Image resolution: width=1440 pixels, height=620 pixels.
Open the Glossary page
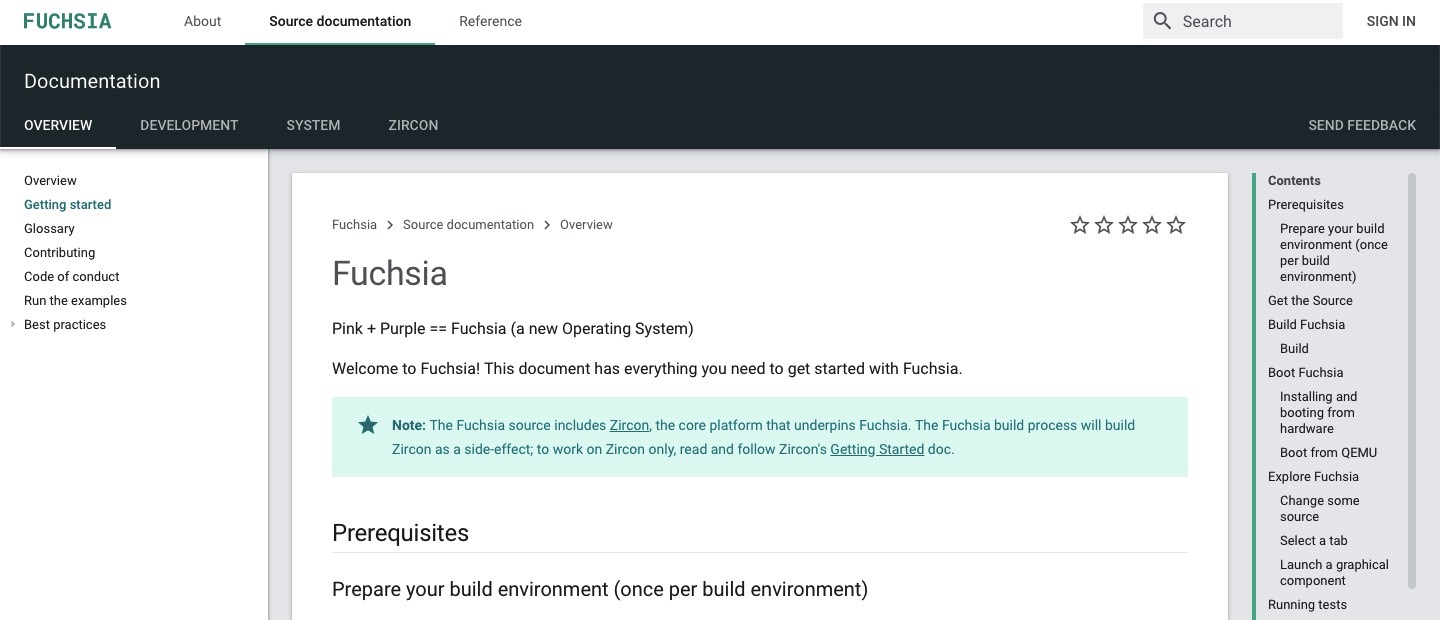click(49, 229)
